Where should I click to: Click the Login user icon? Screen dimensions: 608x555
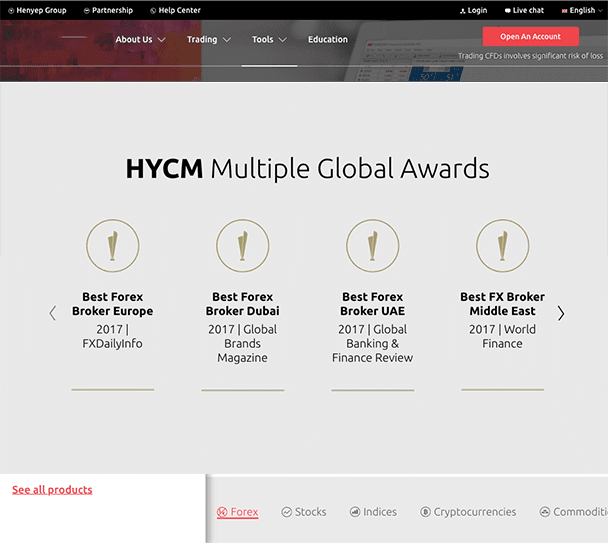[x=463, y=11]
